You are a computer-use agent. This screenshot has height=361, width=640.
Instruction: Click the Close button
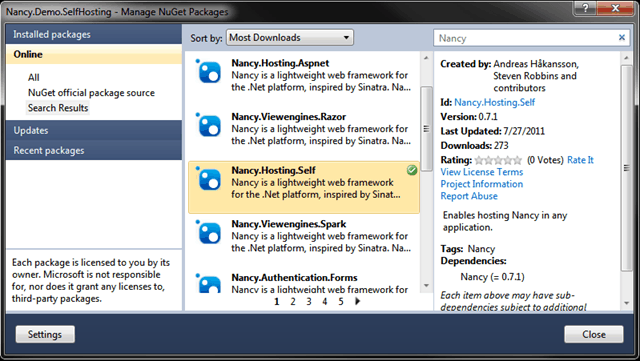(594, 334)
